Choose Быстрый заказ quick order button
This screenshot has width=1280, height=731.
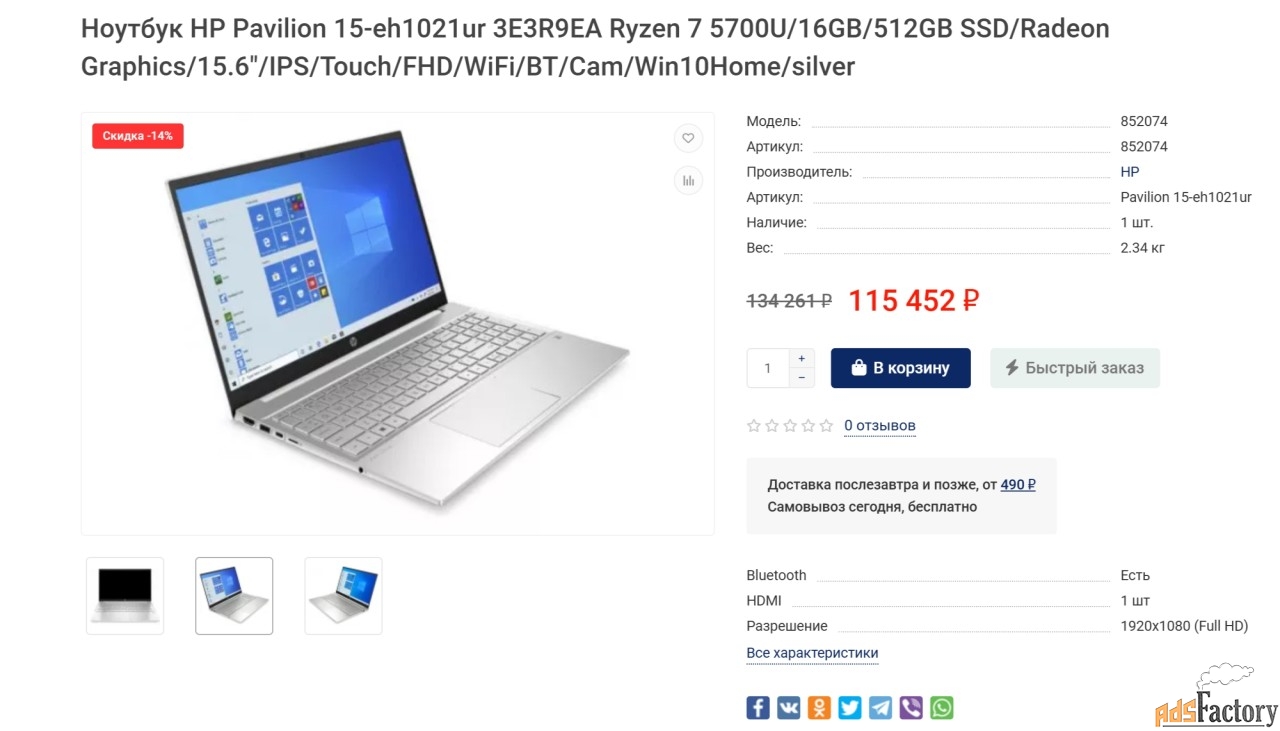[1075, 368]
